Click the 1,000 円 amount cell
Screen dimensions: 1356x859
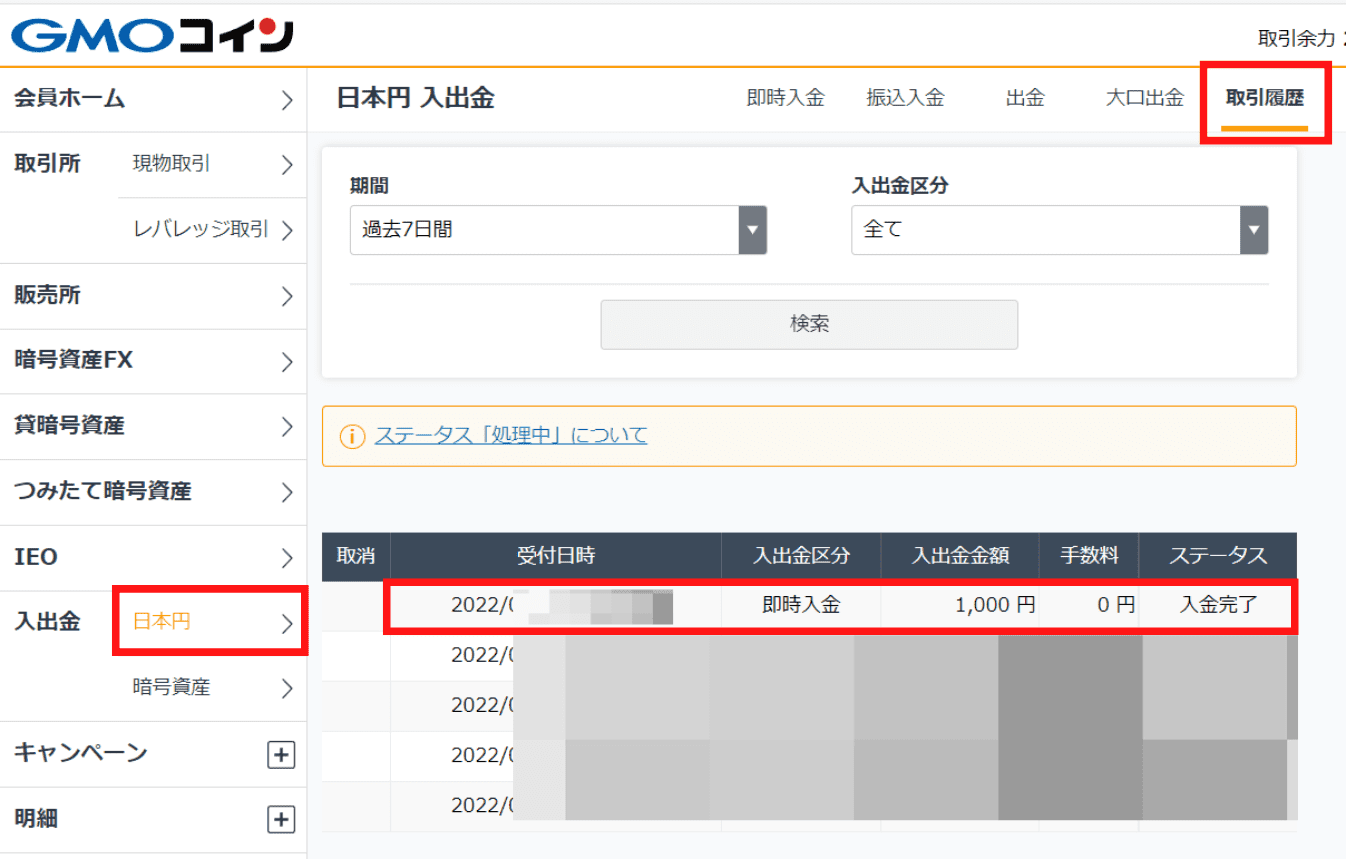(960, 605)
